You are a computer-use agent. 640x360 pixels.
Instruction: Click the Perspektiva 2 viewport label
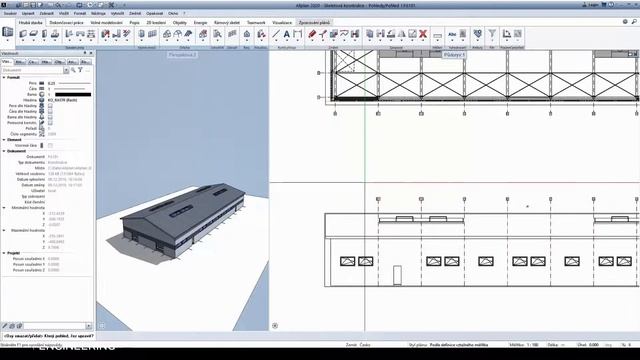182,55
